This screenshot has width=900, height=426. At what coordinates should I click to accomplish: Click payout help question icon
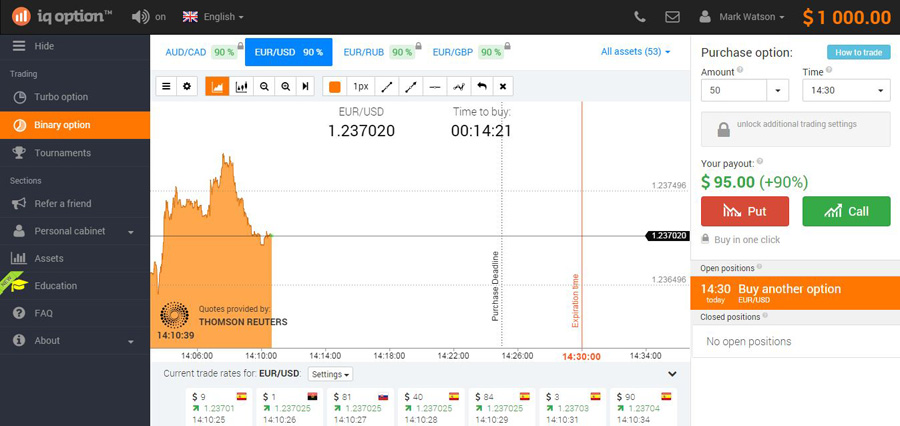tap(760, 161)
